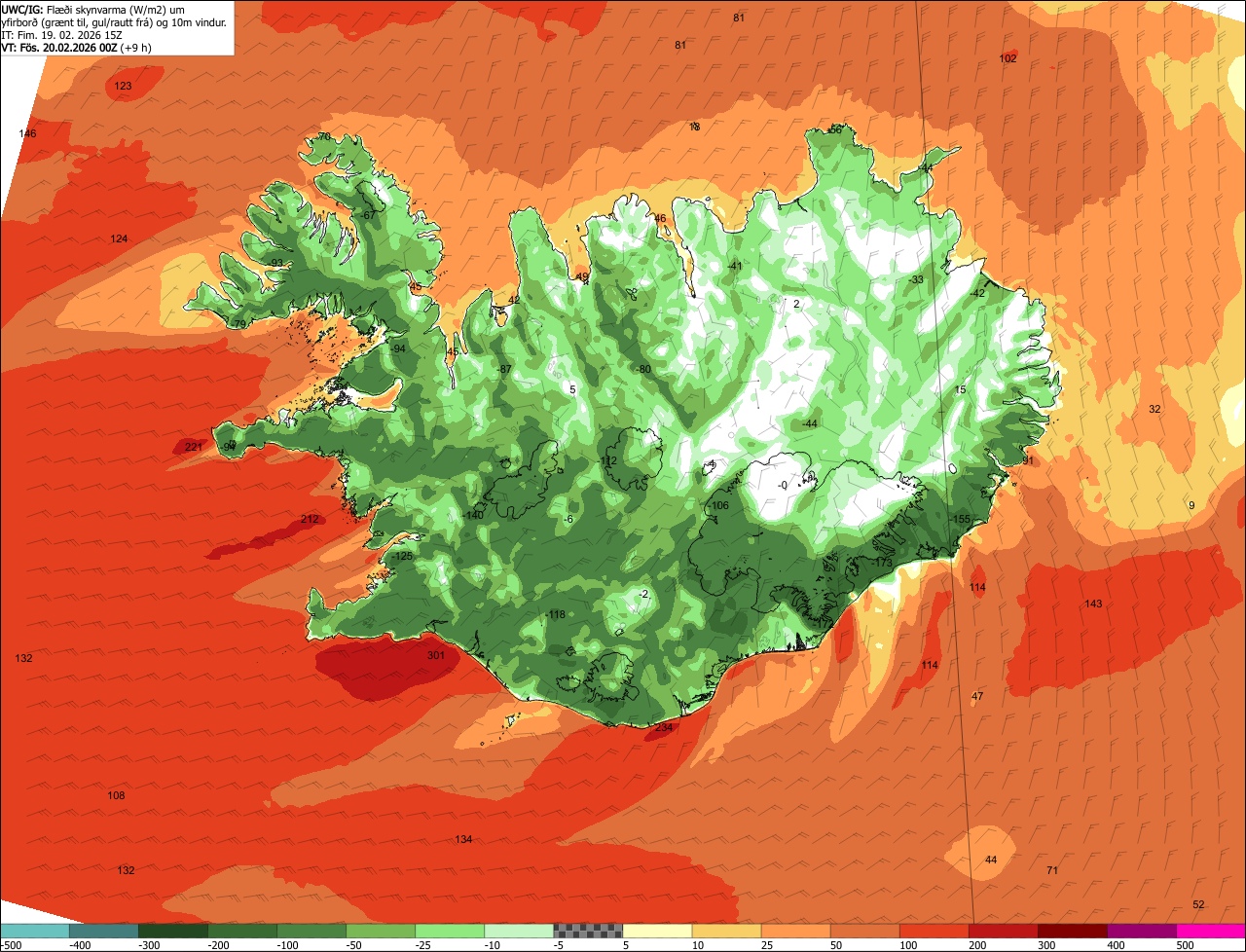Pick the purple 400 legend swatch
The width and height of the screenshot is (1246, 952).
[x=1142, y=930]
